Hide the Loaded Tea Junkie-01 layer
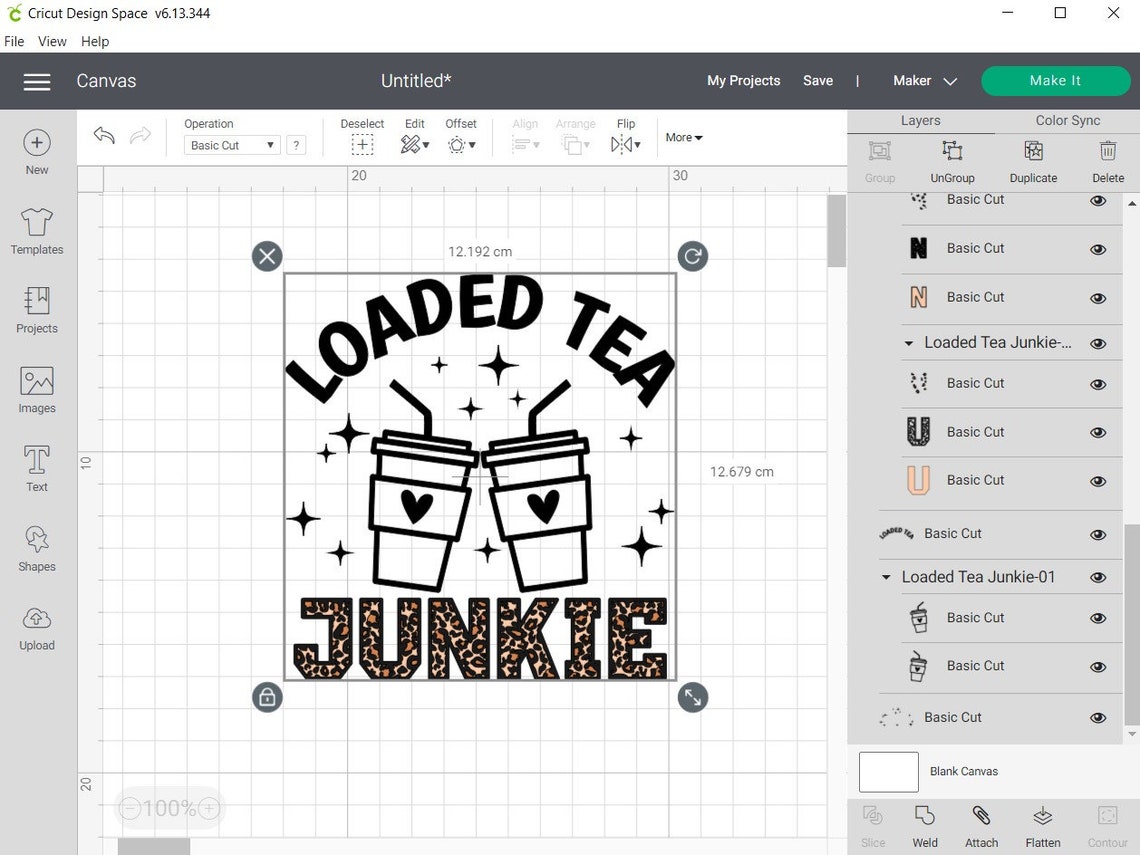1140x855 pixels. pyautogui.click(x=1097, y=577)
